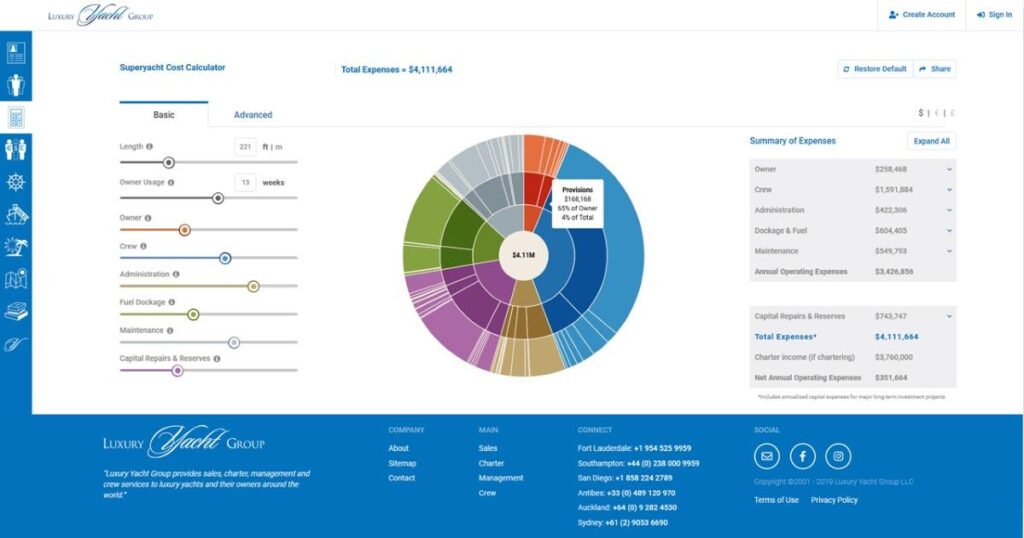Click the ship's wheel sidebar icon
1024x538 pixels.
tap(16, 182)
